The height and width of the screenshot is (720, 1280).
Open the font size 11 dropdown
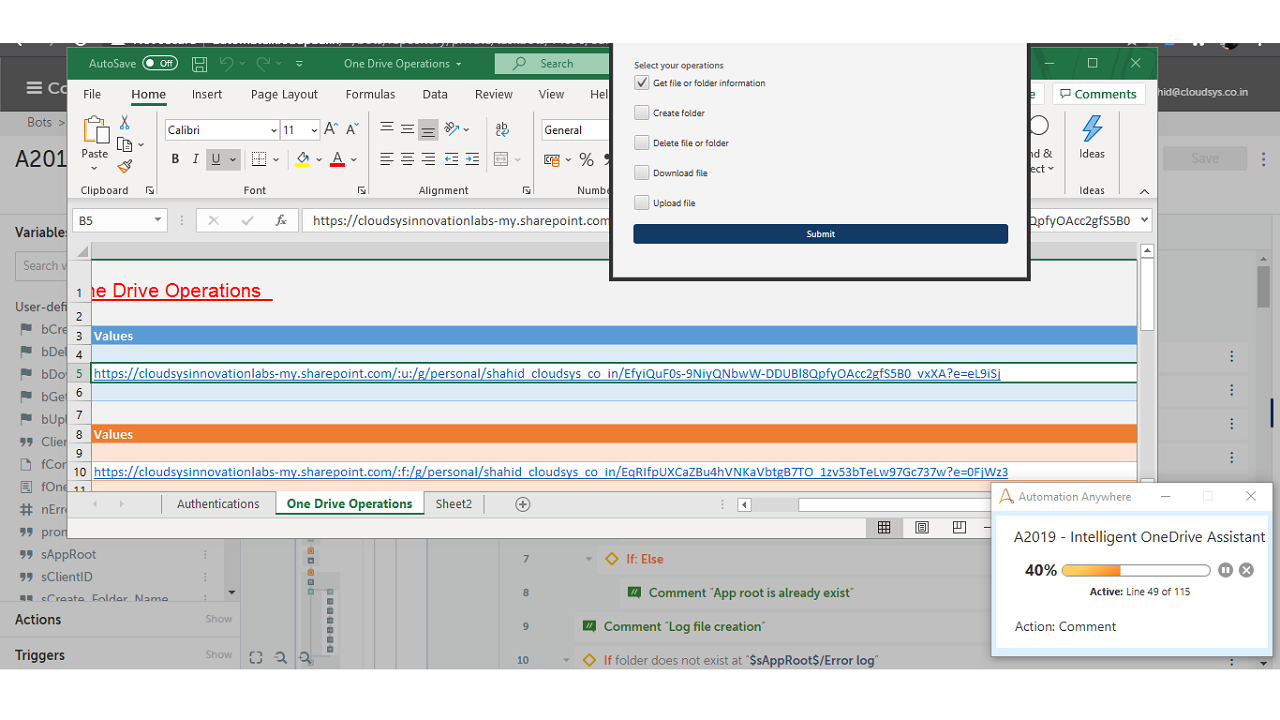coord(313,130)
